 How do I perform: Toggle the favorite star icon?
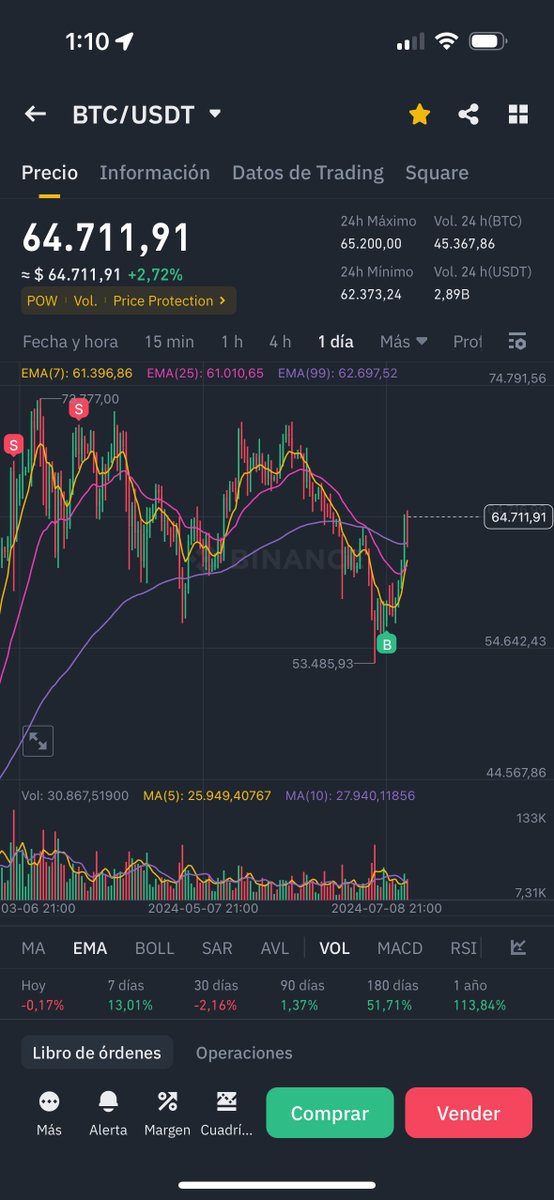[419, 114]
